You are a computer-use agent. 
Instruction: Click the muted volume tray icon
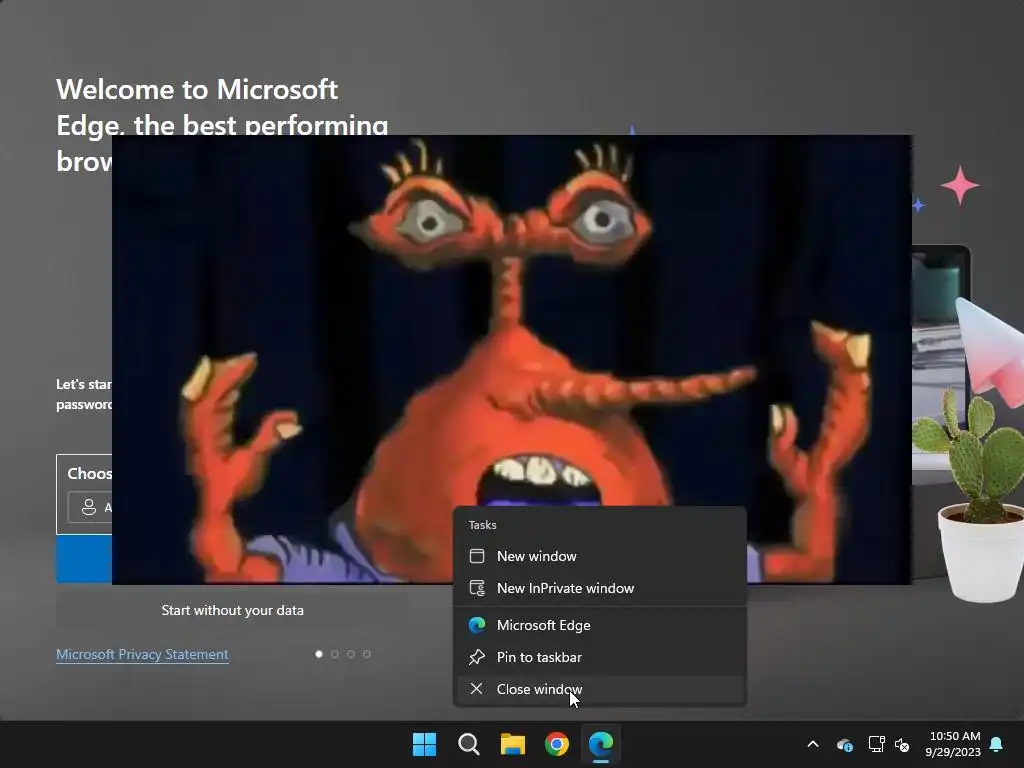coord(902,744)
